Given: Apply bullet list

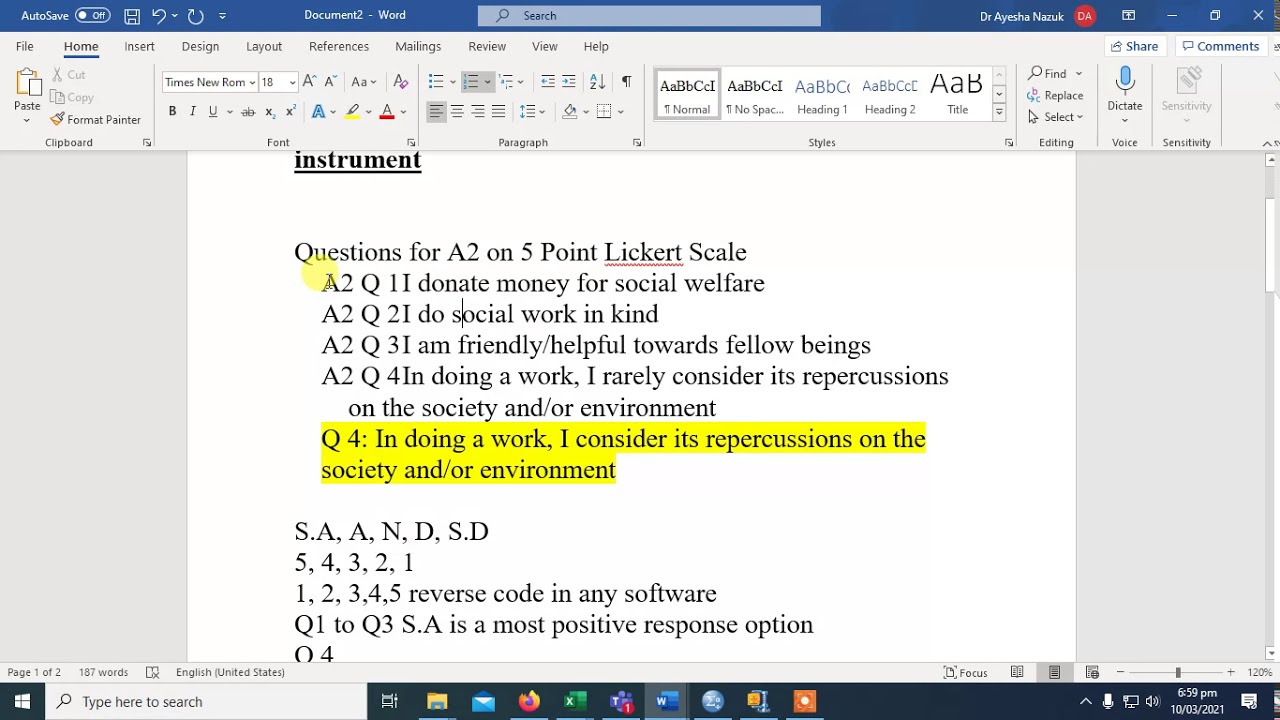Looking at the screenshot, I should coord(436,82).
